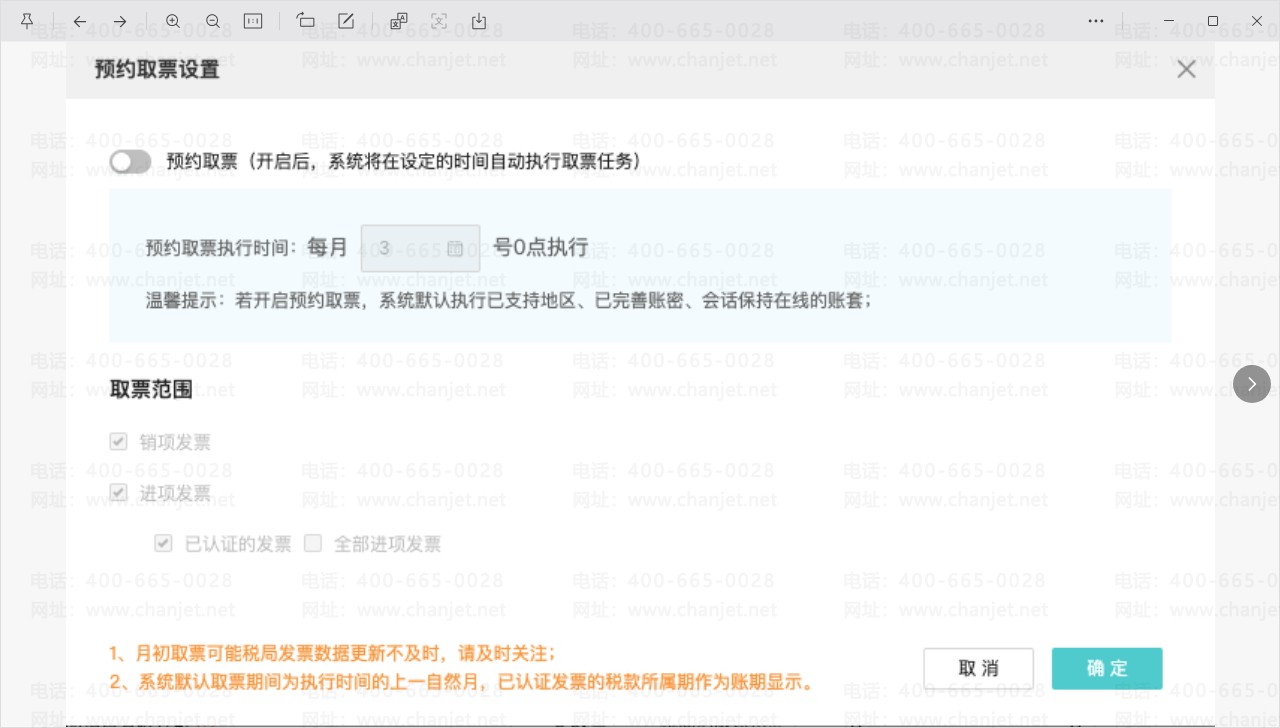Translate image text with the translate icon

point(399,21)
